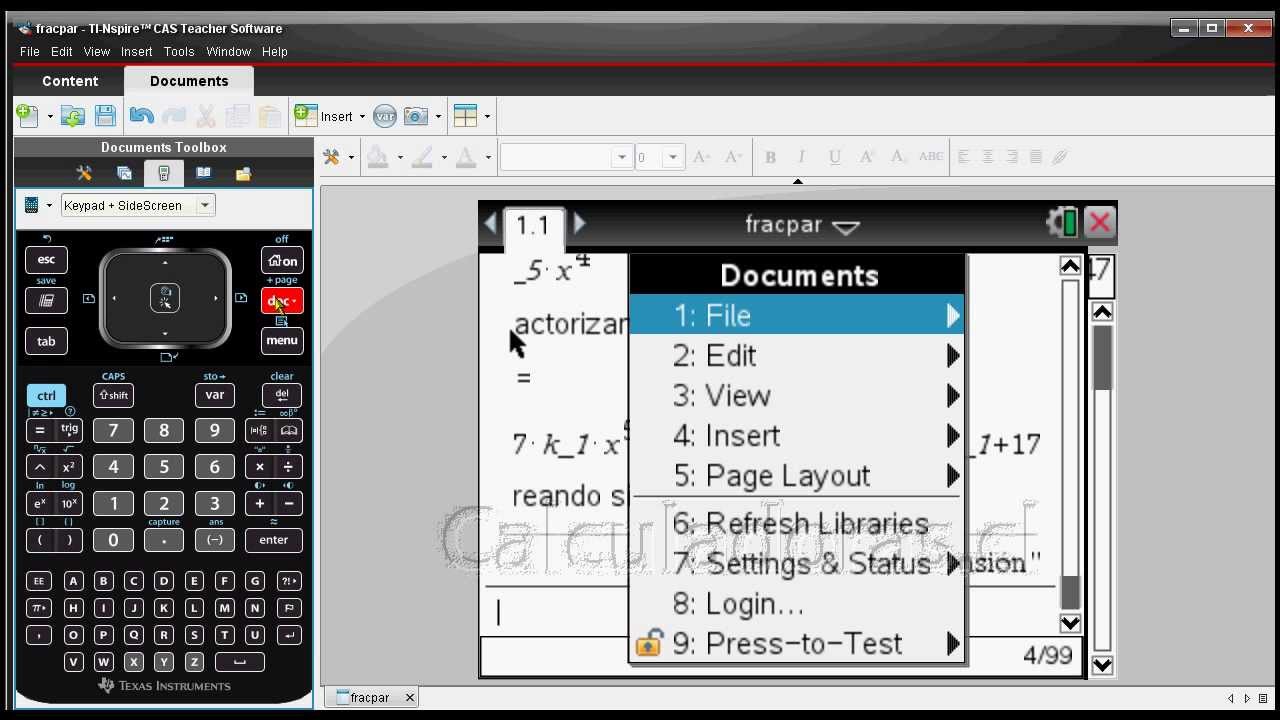Undo the last action in main toolbar
This screenshot has height=720, width=1280.
click(141, 116)
